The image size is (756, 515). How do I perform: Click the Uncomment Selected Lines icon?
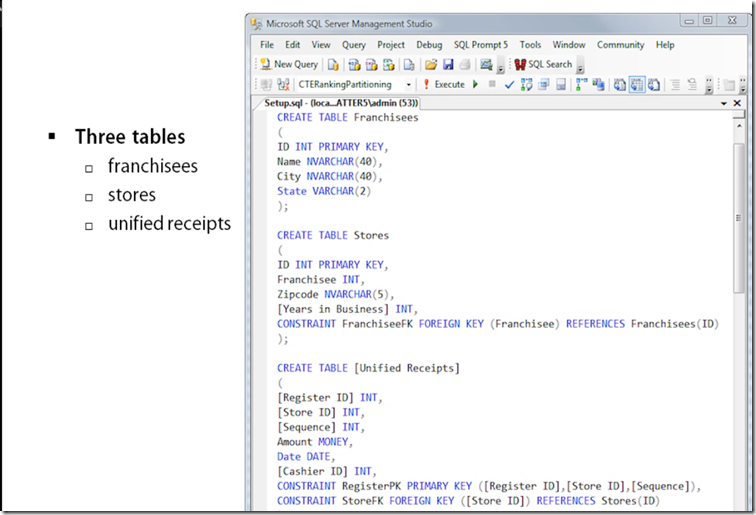click(692, 85)
